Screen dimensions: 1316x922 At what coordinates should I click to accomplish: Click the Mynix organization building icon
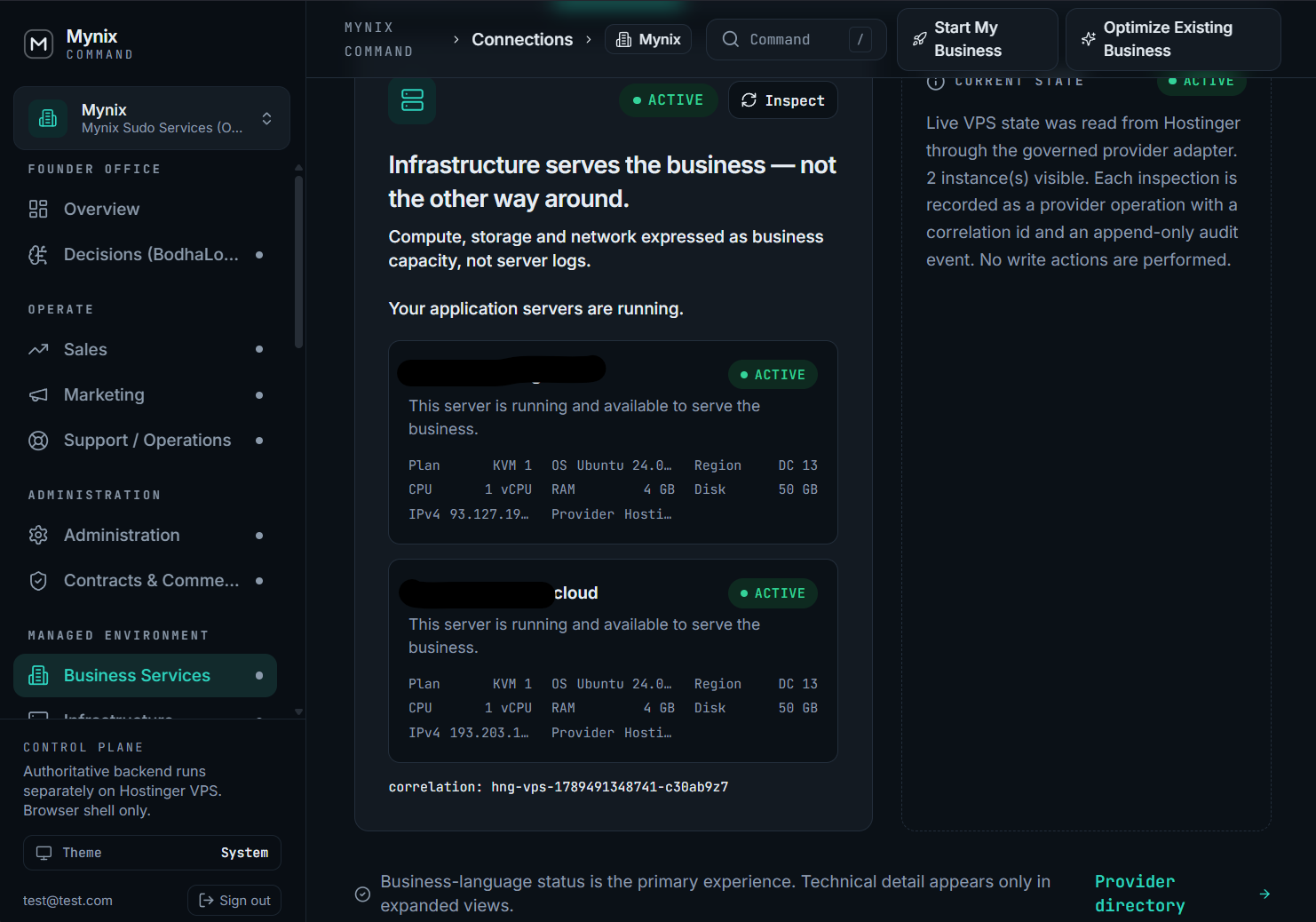click(48, 118)
